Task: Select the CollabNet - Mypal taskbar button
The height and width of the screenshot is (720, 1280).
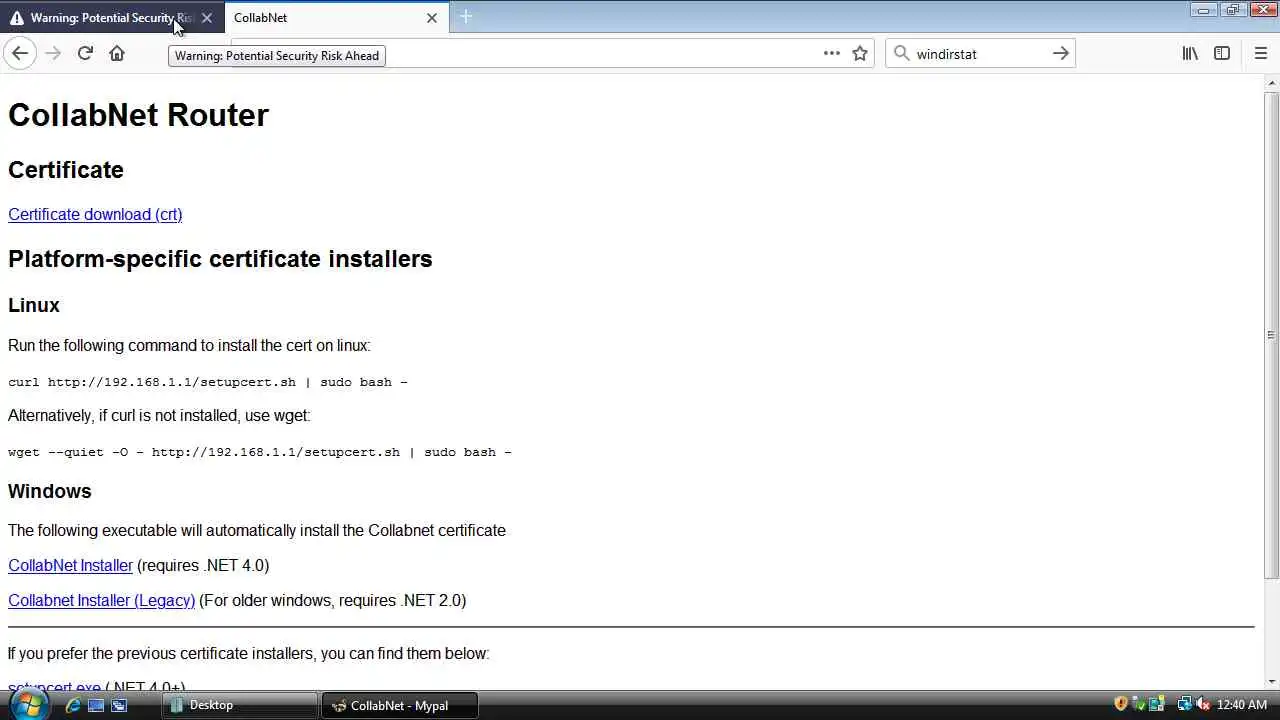Action: [x=399, y=705]
